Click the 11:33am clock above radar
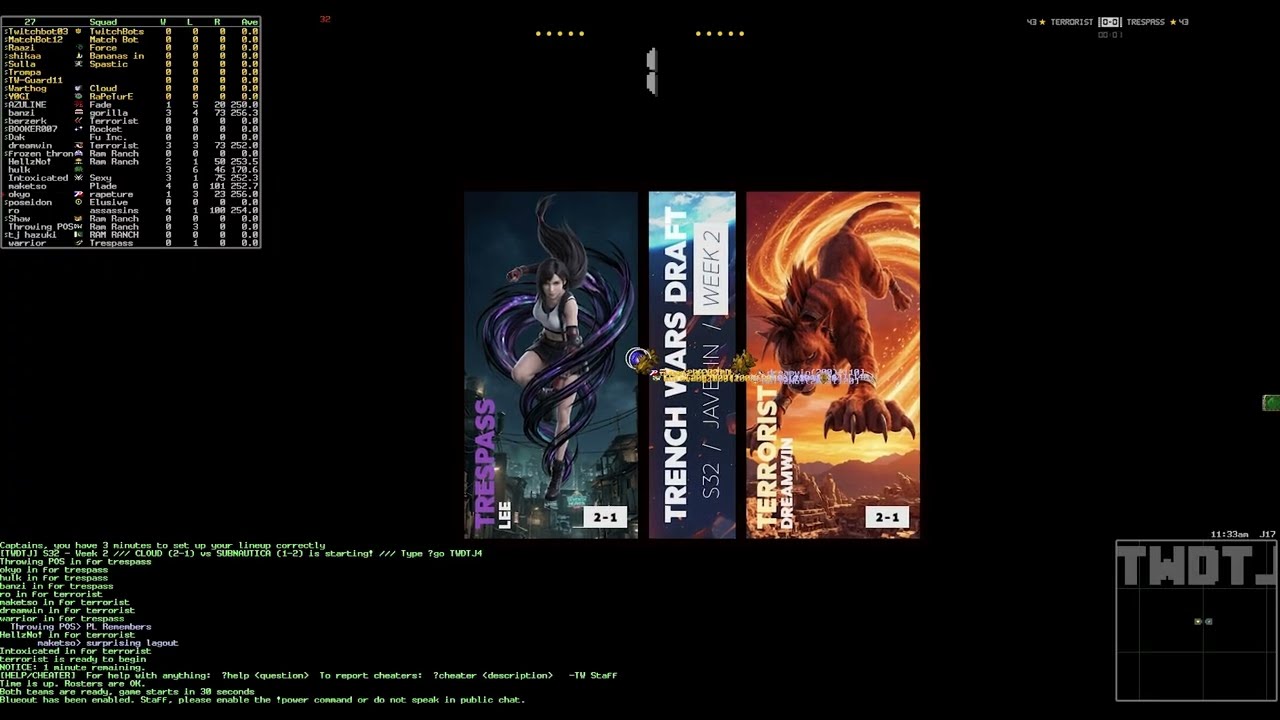 pos(1229,534)
